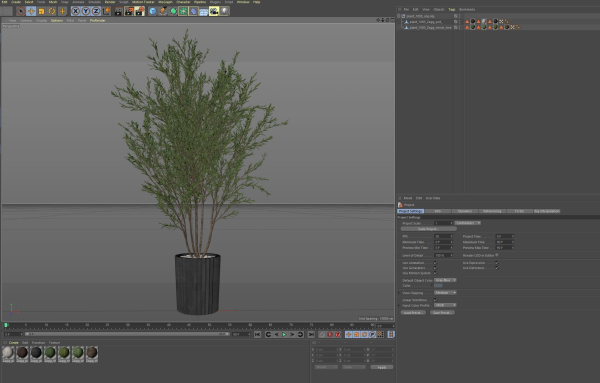
Task: Open the Render menu
Action: point(110,2)
